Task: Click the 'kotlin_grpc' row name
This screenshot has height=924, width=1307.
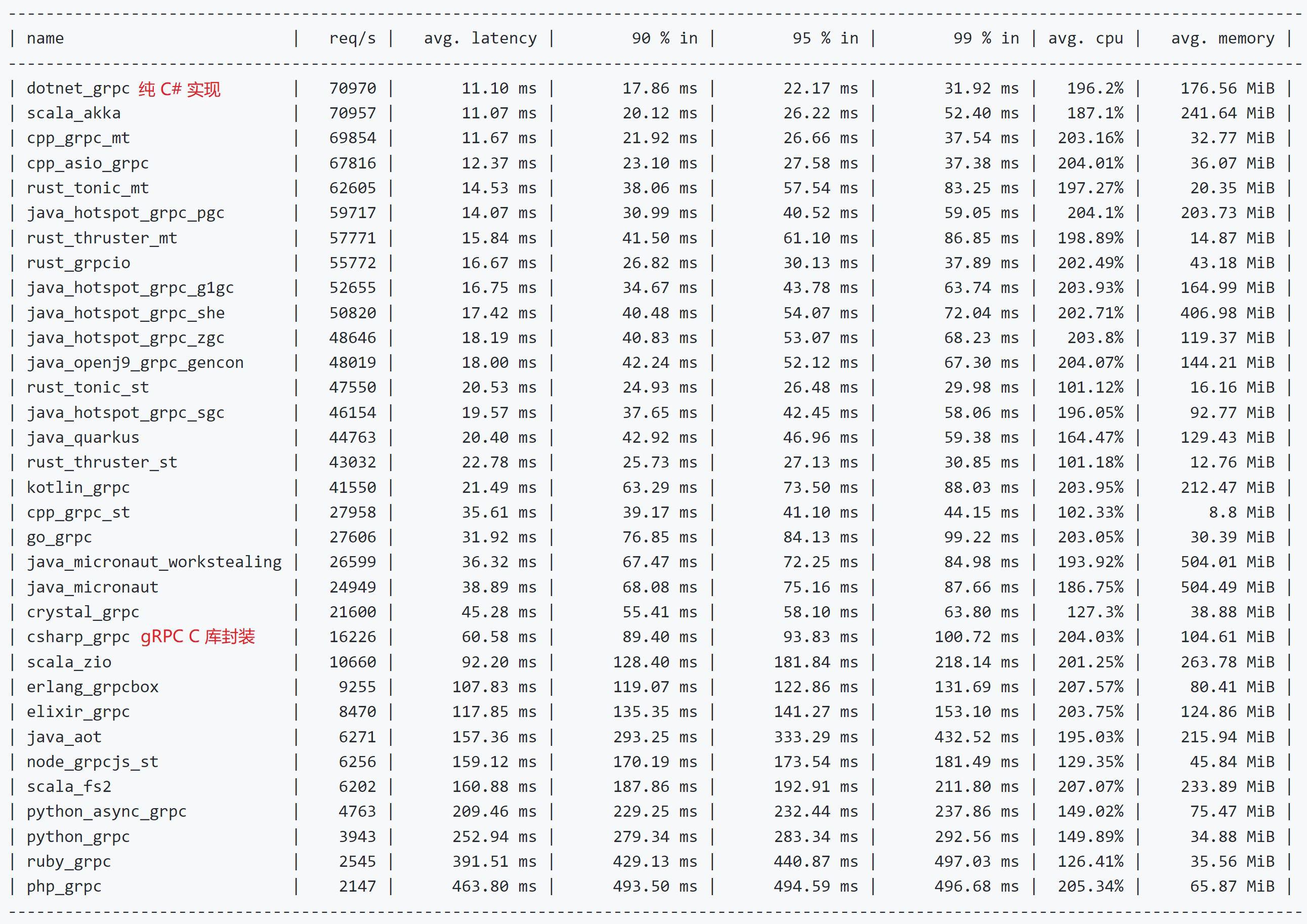Action: coord(78,488)
